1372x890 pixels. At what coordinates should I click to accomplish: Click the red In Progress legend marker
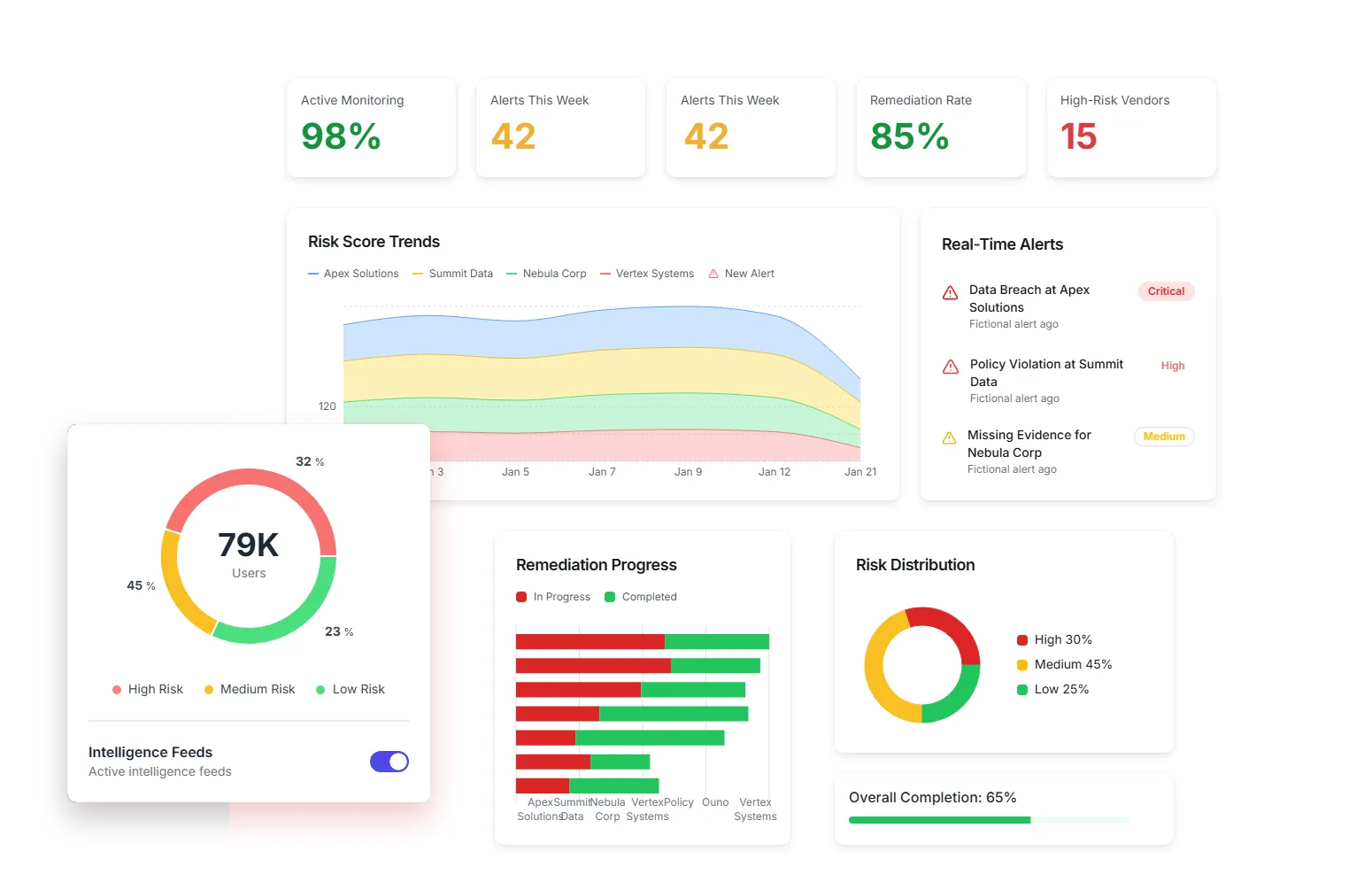pos(521,598)
